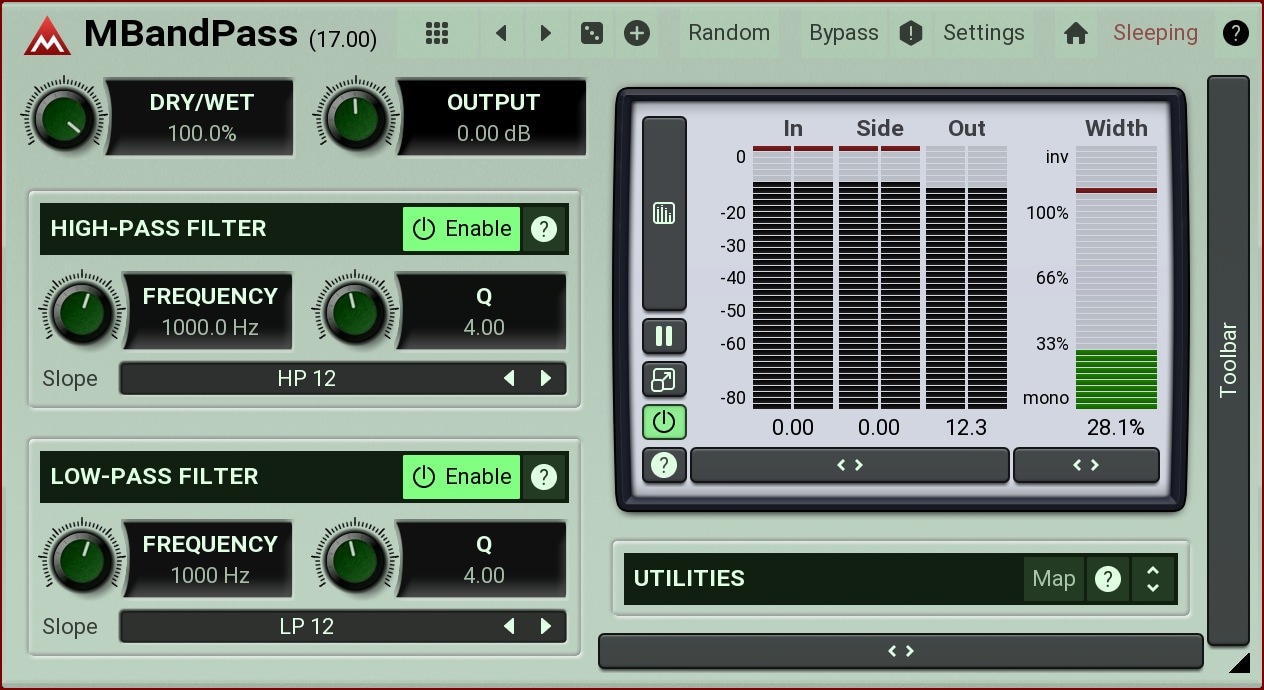
Task: Click the home icon
Action: click(1076, 33)
